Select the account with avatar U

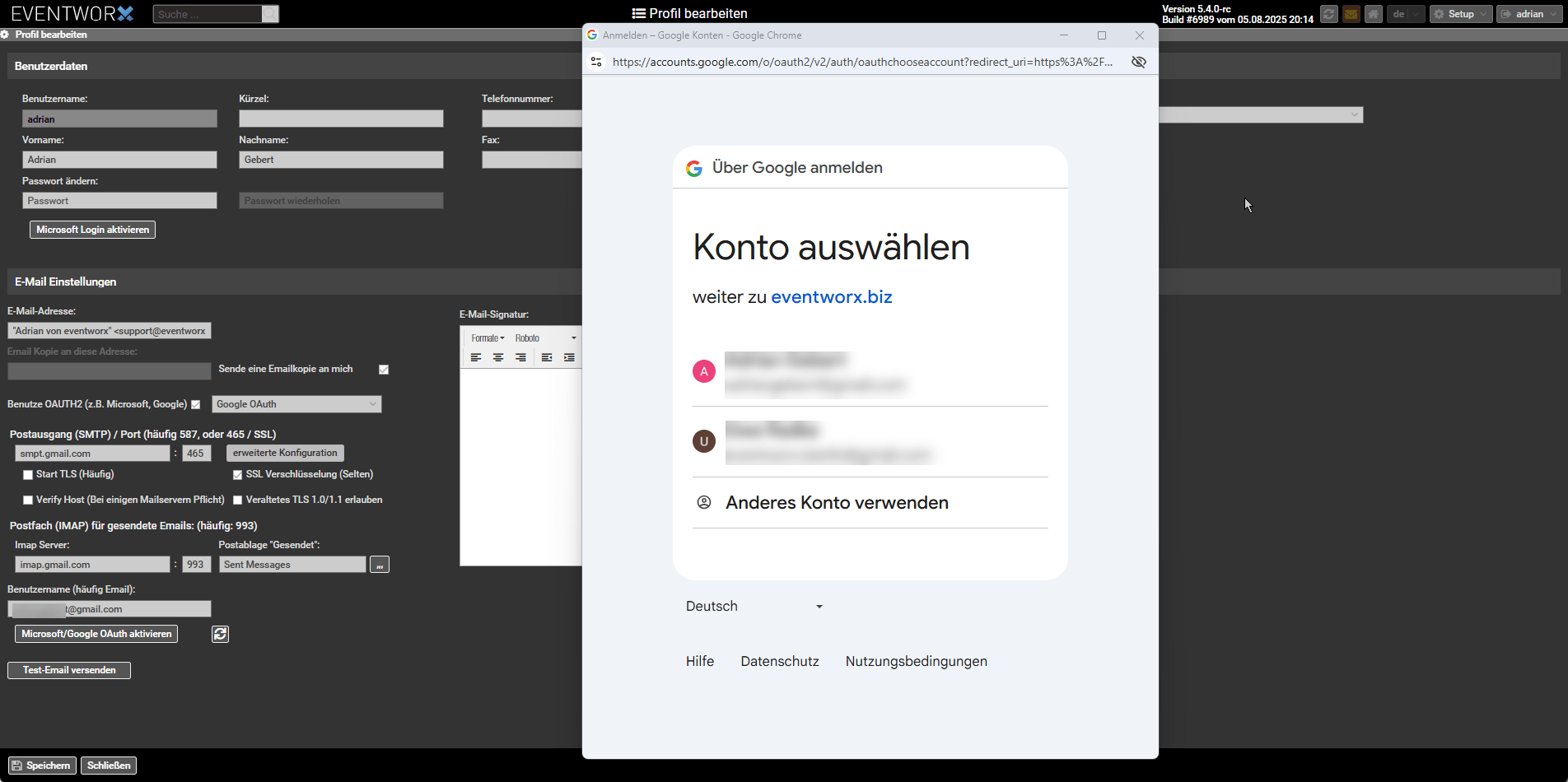click(x=870, y=442)
